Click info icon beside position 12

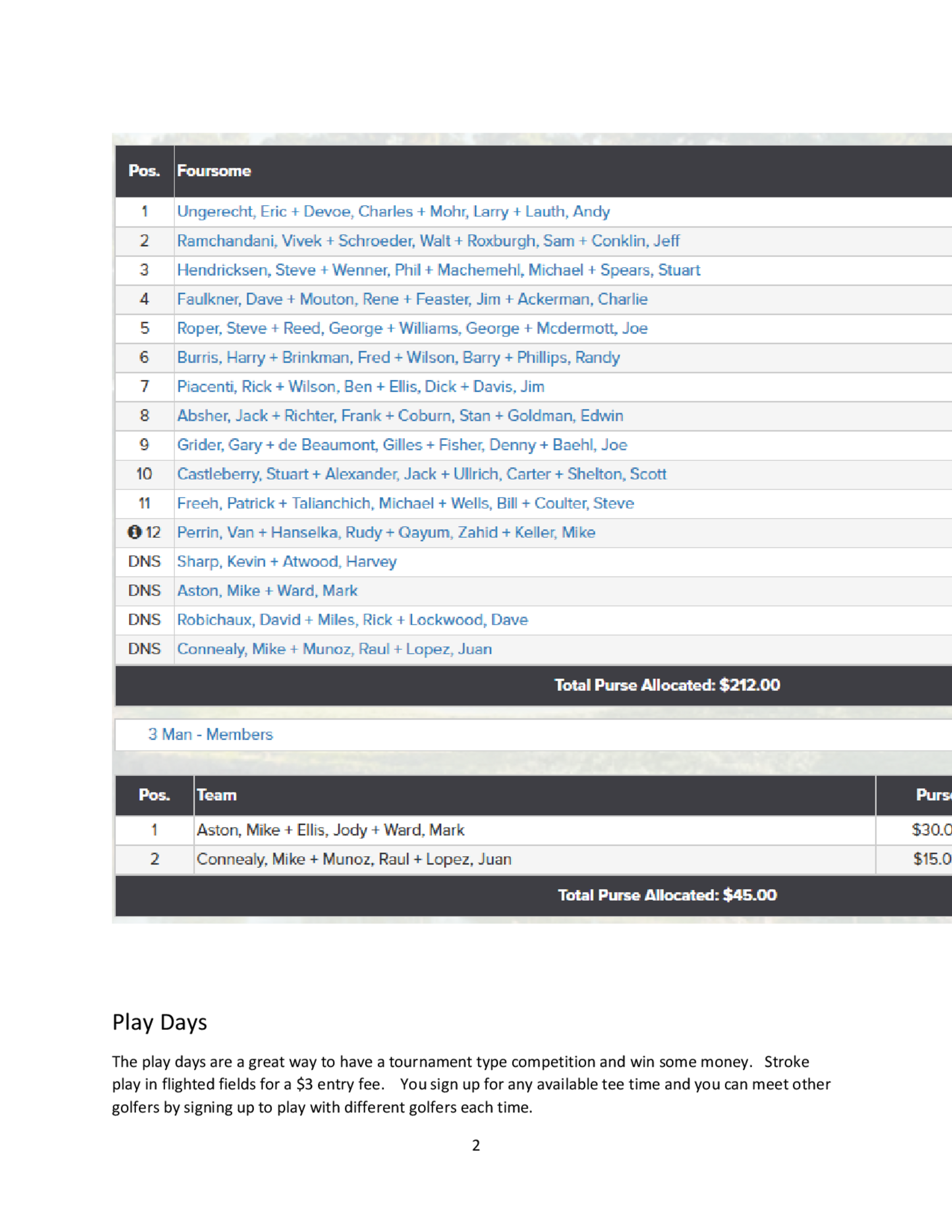(x=134, y=532)
